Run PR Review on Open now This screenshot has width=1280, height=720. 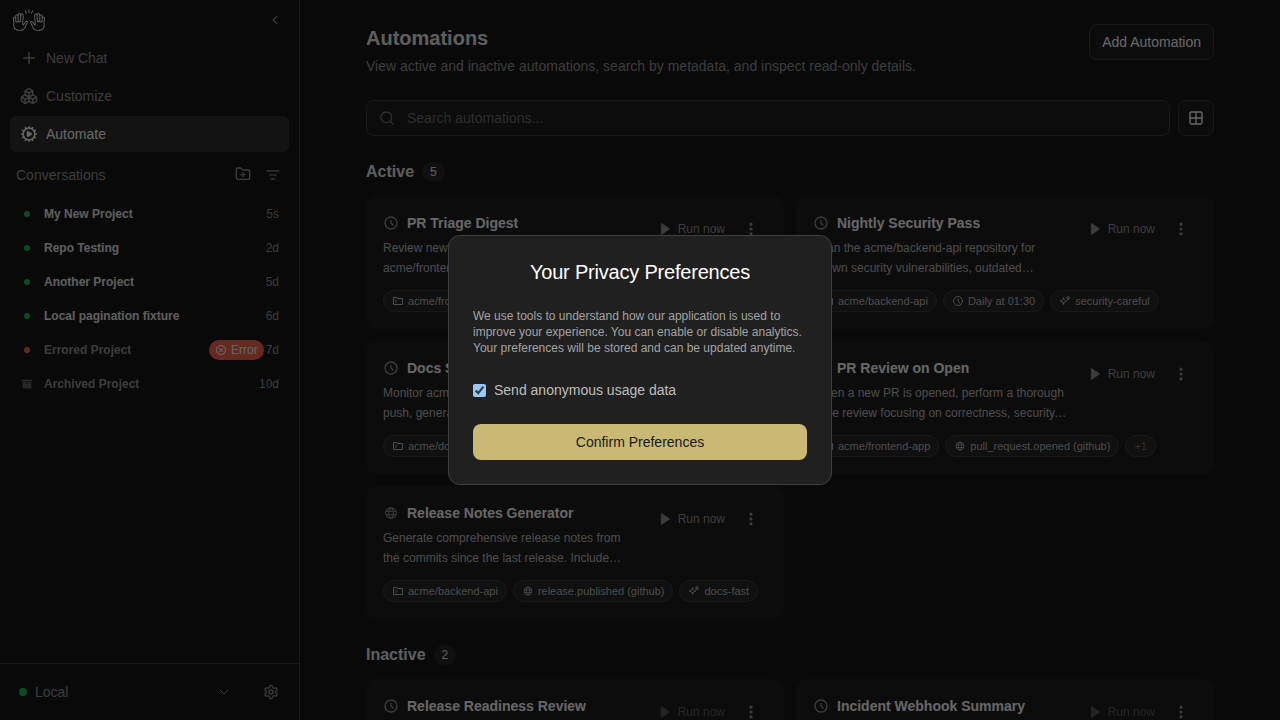click(x=1122, y=374)
